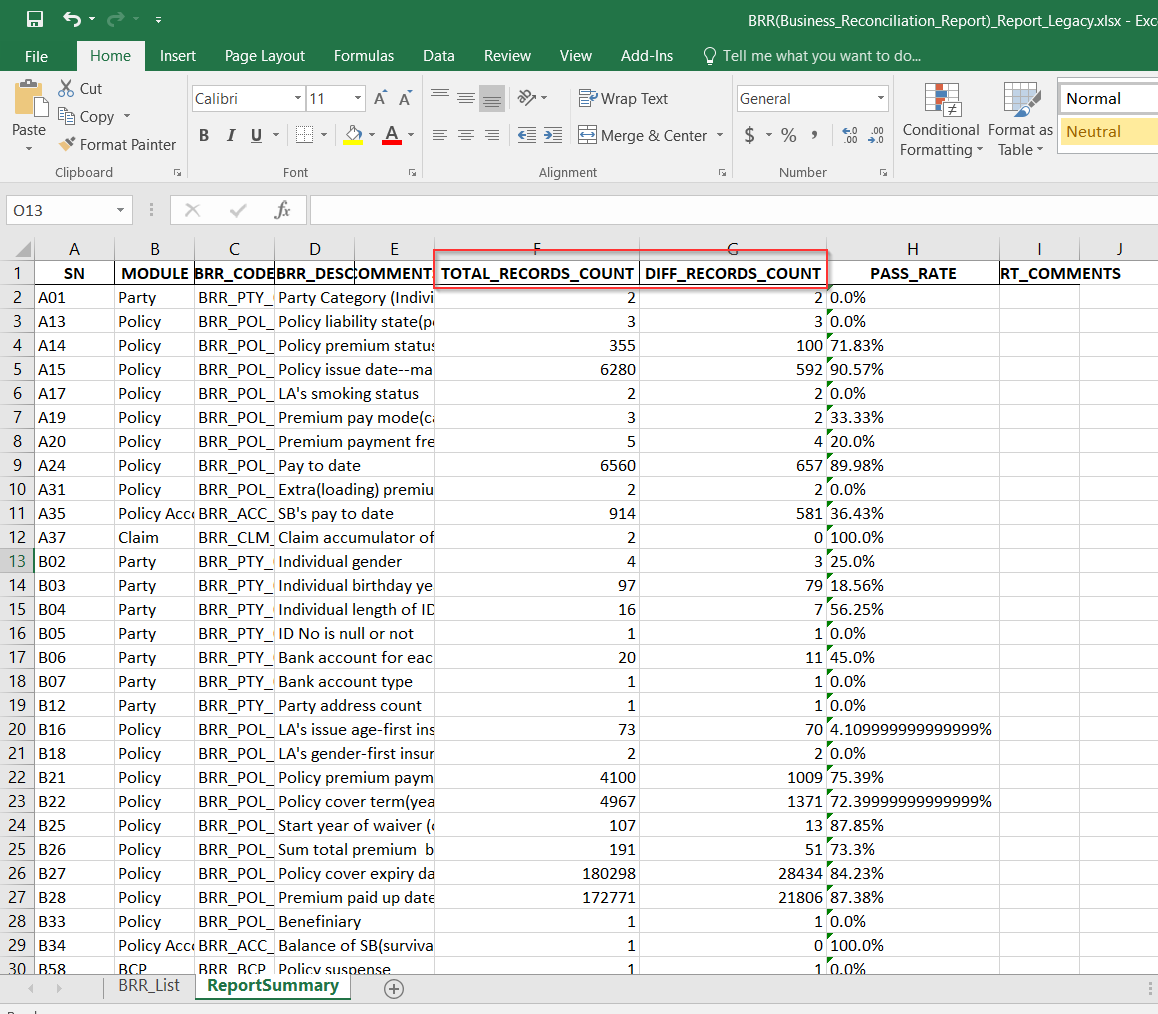Click the Paste clipboard icon

[x=30, y=98]
